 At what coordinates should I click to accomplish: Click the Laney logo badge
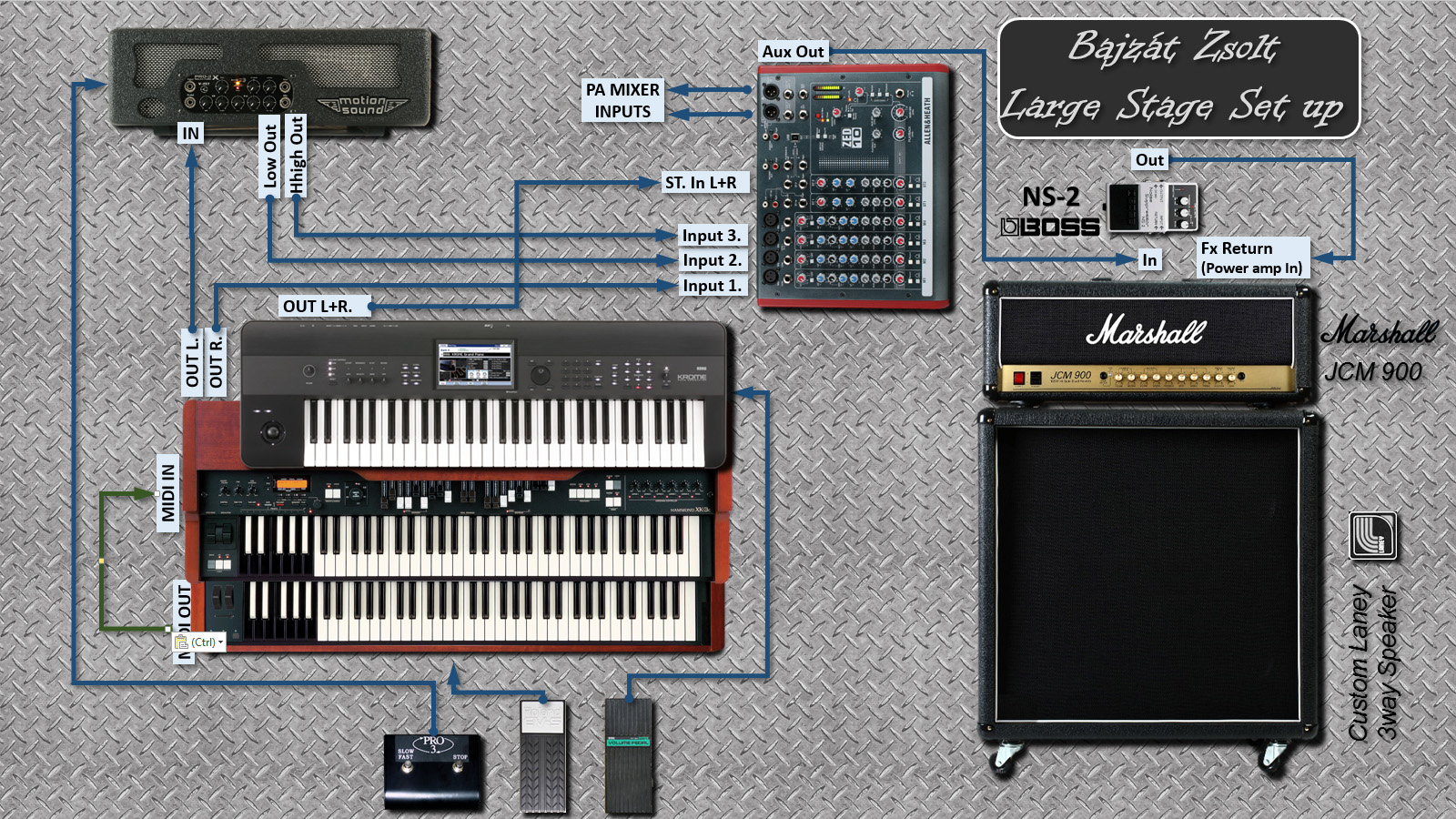coord(1373,535)
